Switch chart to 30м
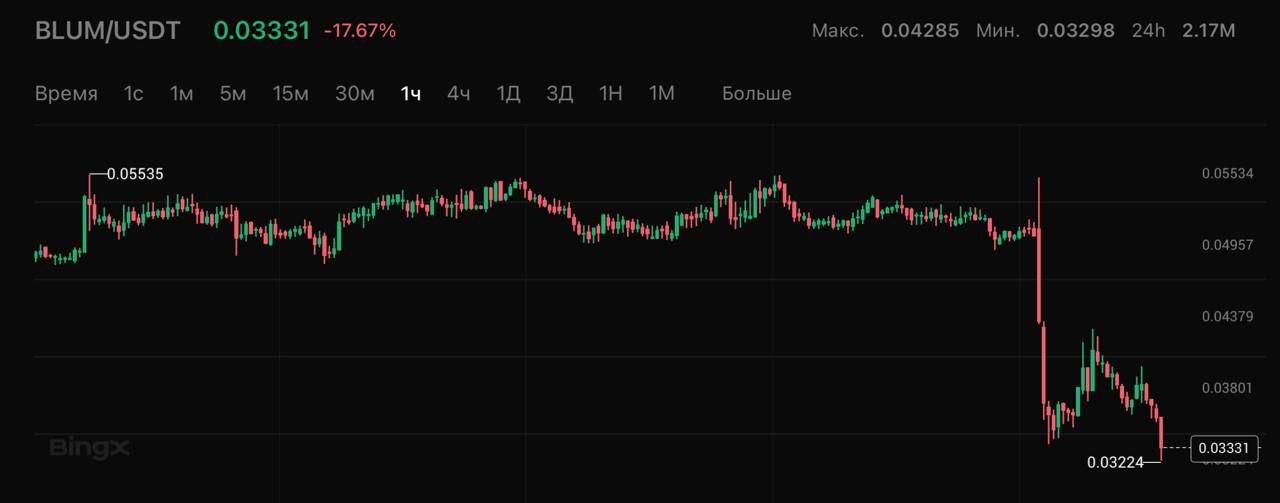This screenshot has width=1280, height=503. (x=355, y=94)
